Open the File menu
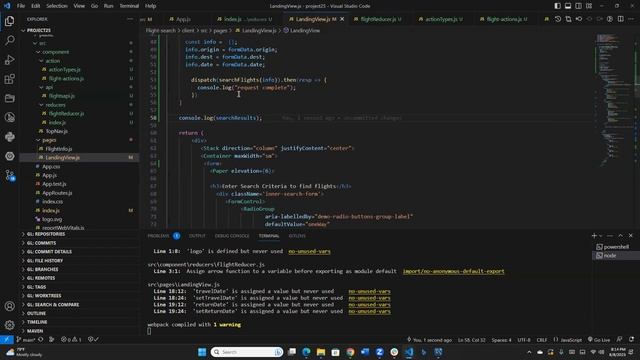 click(x=21, y=6)
